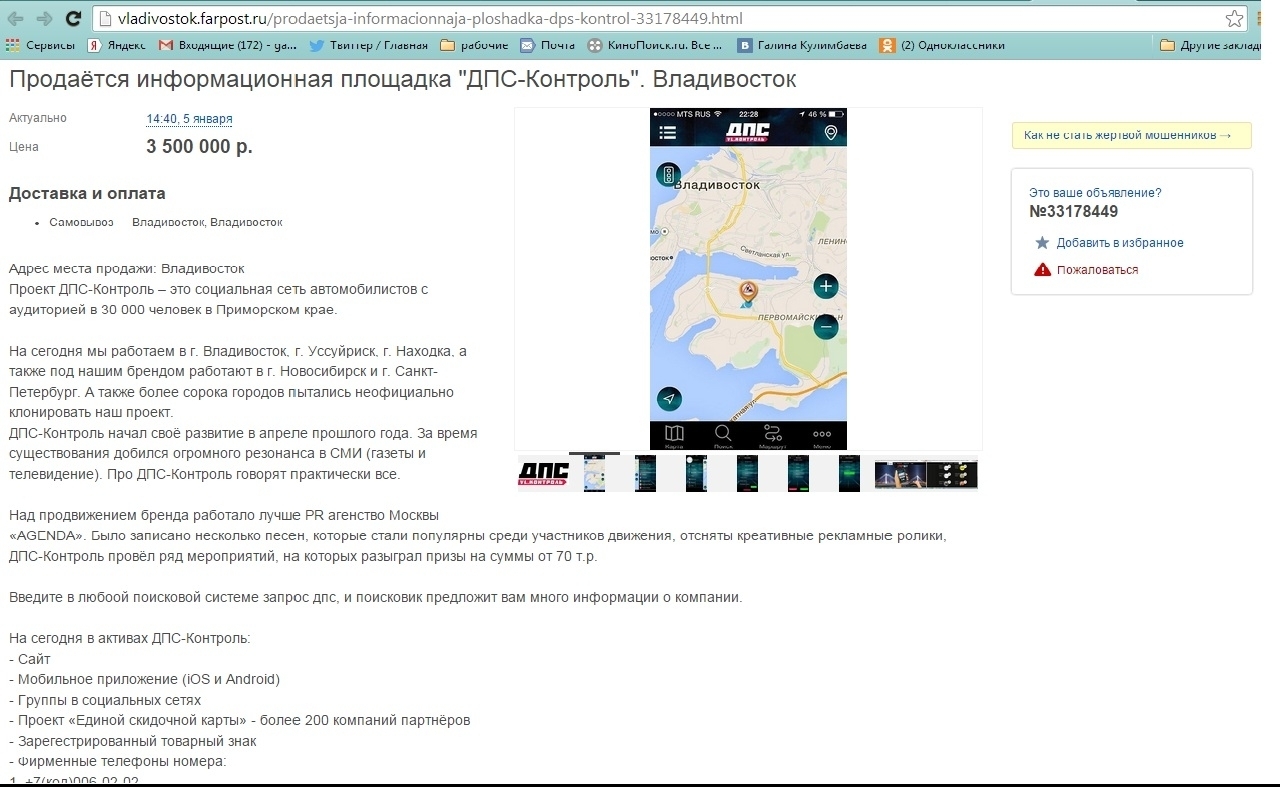Click the orange road-works marker on map

point(747,292)
